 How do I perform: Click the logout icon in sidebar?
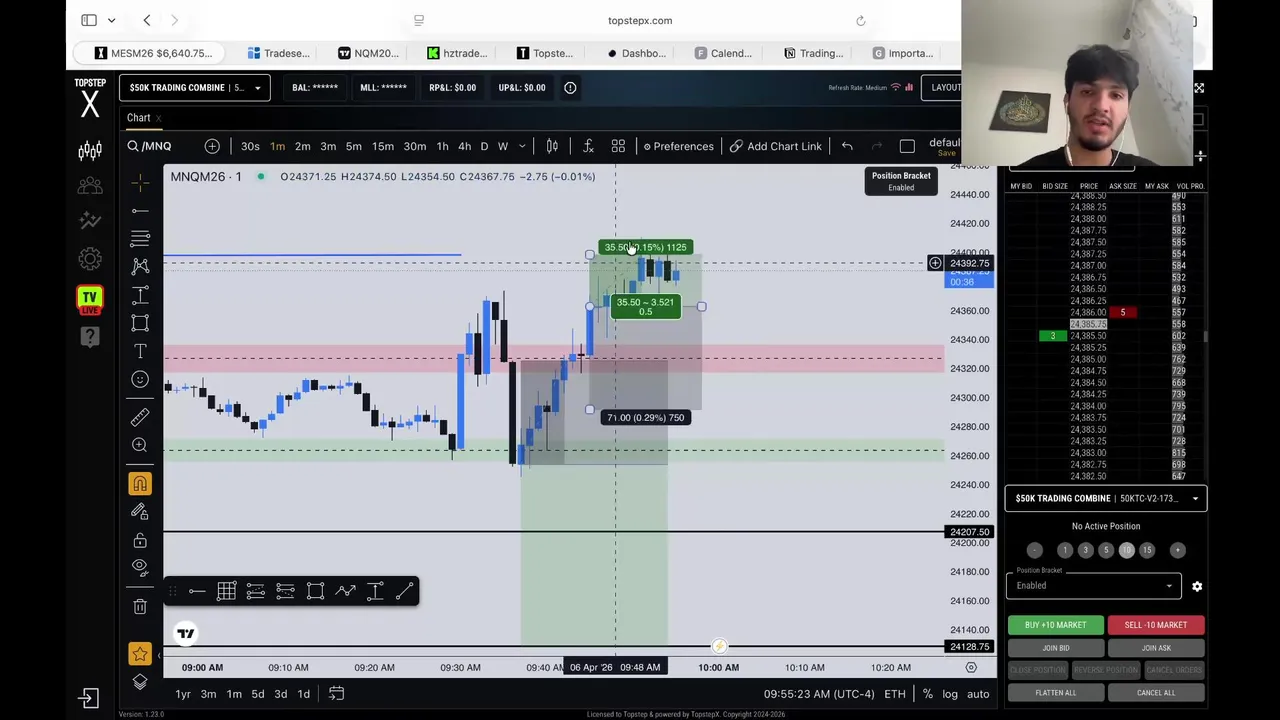(89, 698)
